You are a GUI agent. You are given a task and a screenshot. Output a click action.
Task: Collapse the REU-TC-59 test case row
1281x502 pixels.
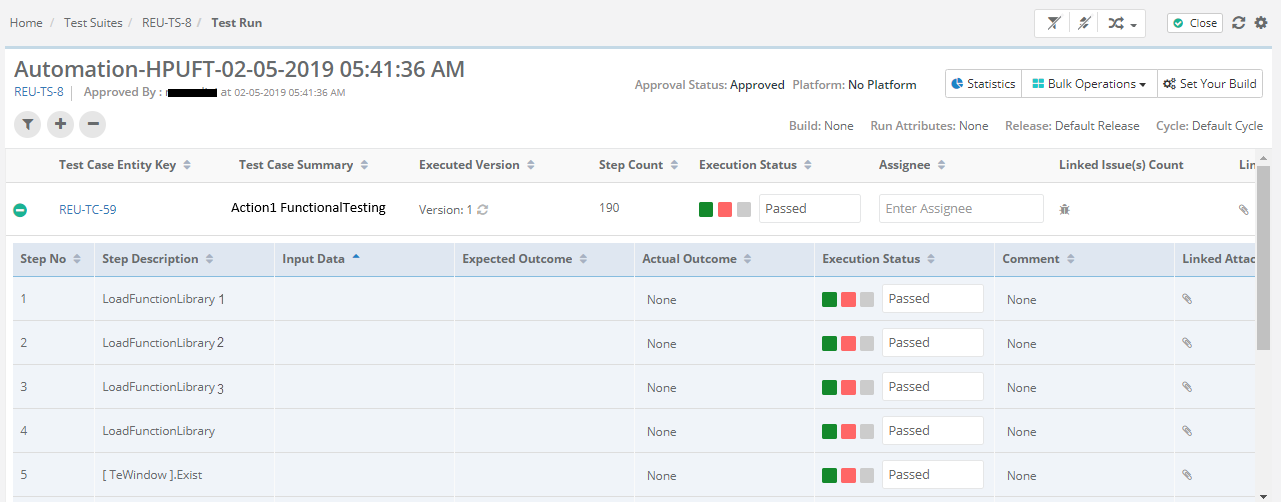pos(20,210)
